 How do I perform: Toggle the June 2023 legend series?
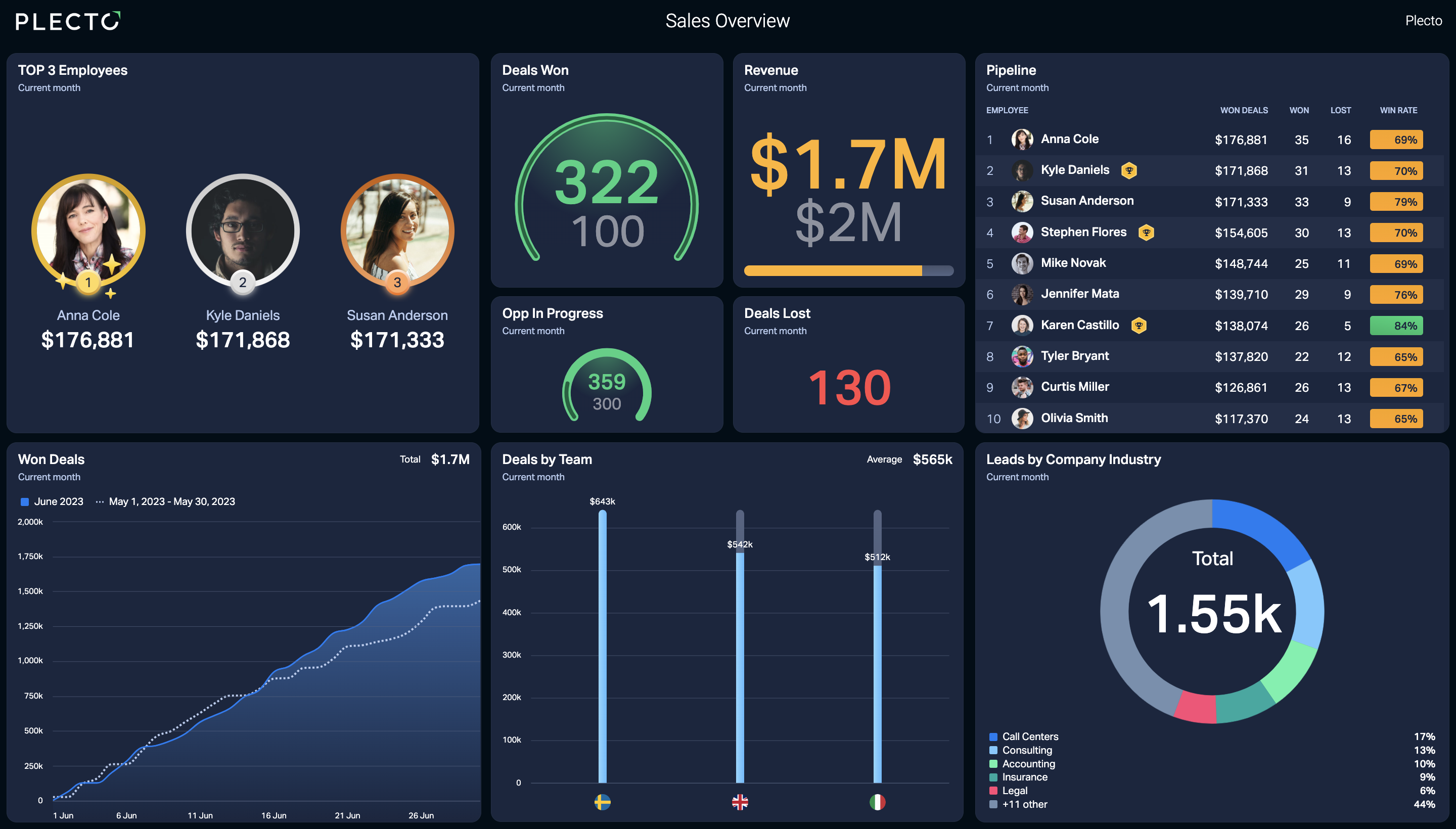pyautogui.click(x=52, y=501)
